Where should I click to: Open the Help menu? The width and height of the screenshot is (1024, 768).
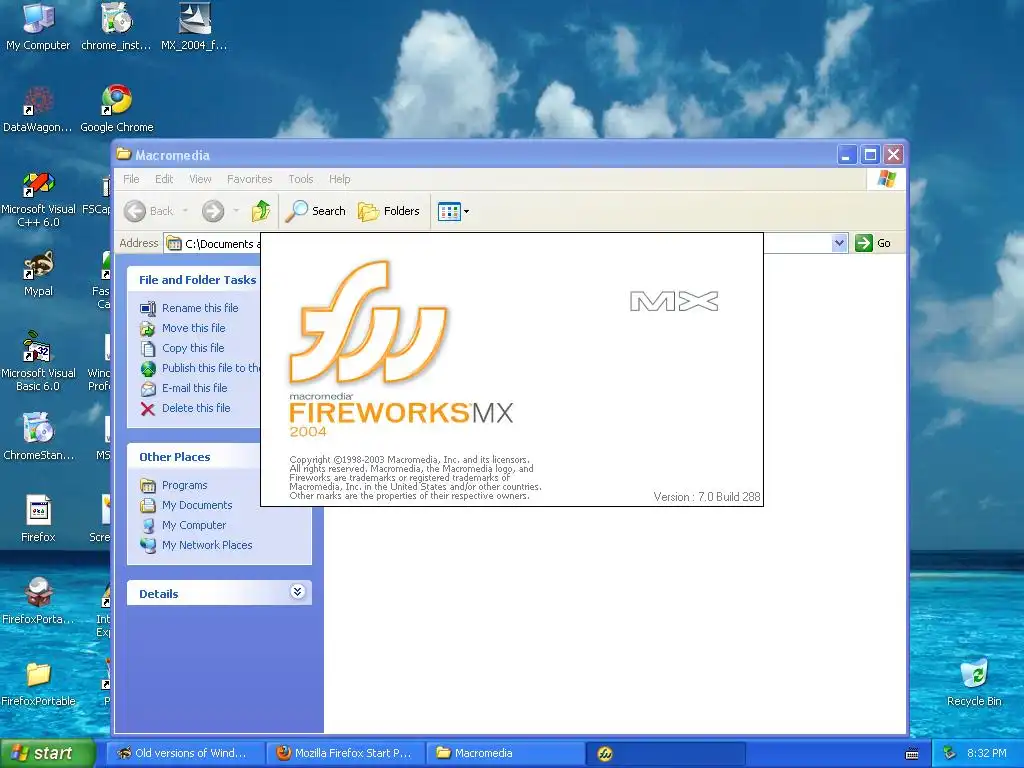(340, 179)
